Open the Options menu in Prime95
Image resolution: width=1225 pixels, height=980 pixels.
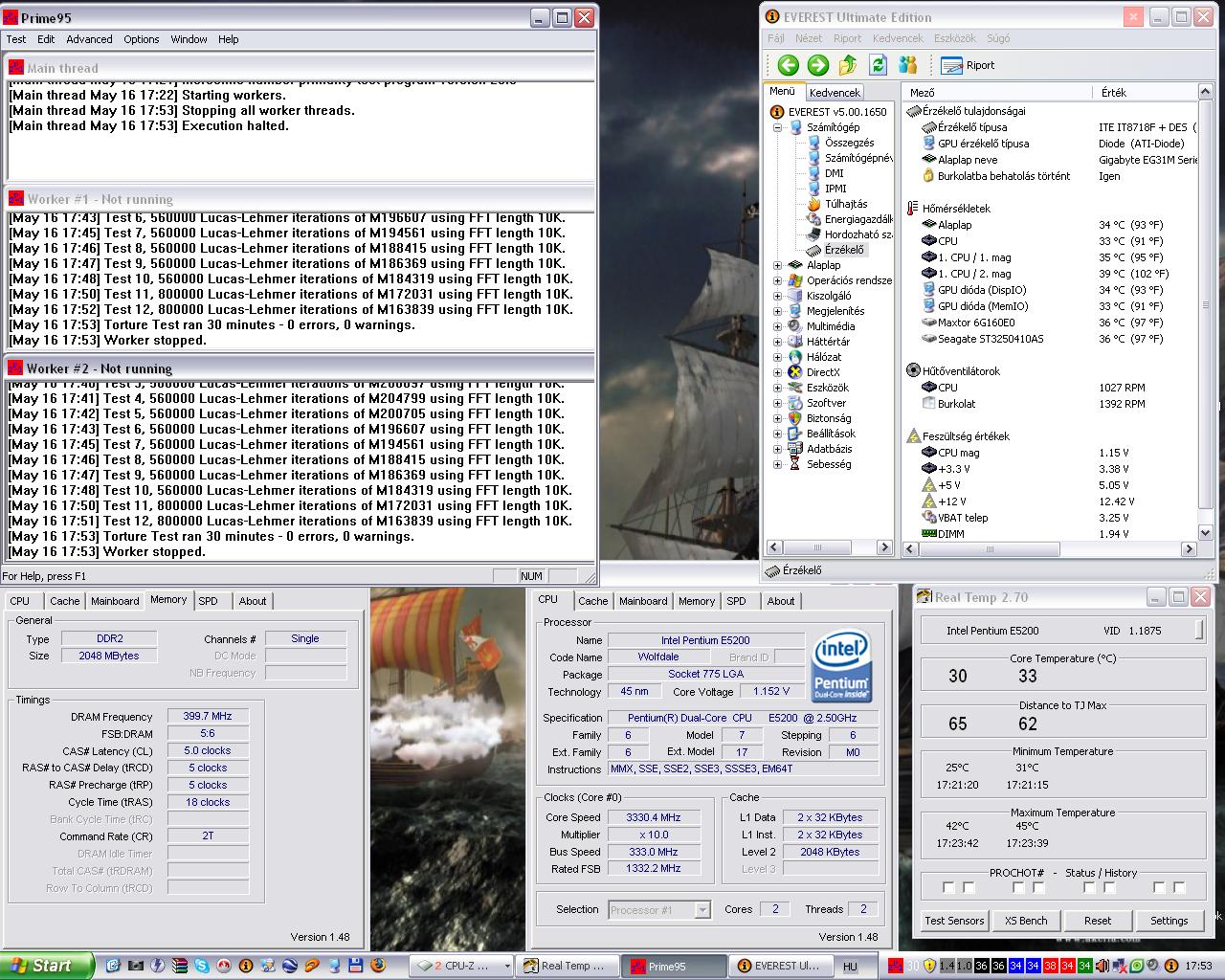coord(141,39)
